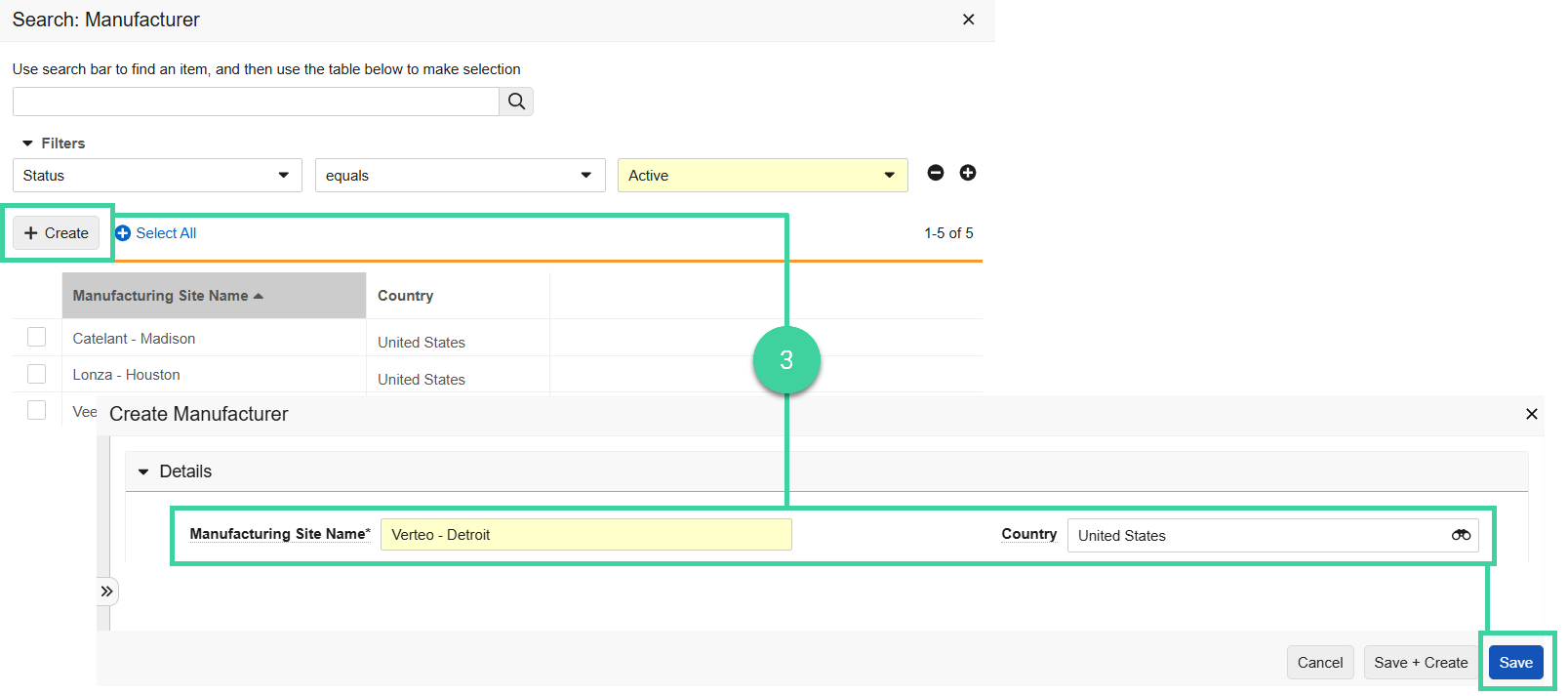Click the Lonza - Houston name cell
The width and height of the screenshot is (1568, 696).
pyautogui.click(x=126, y=375)
